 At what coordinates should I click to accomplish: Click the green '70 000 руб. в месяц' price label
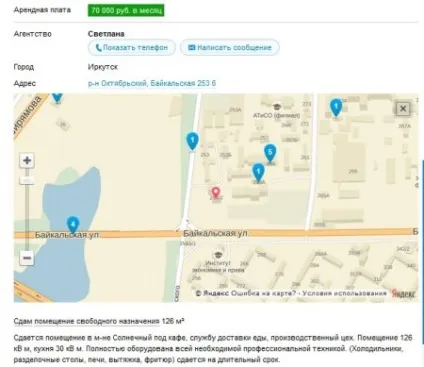126,11
